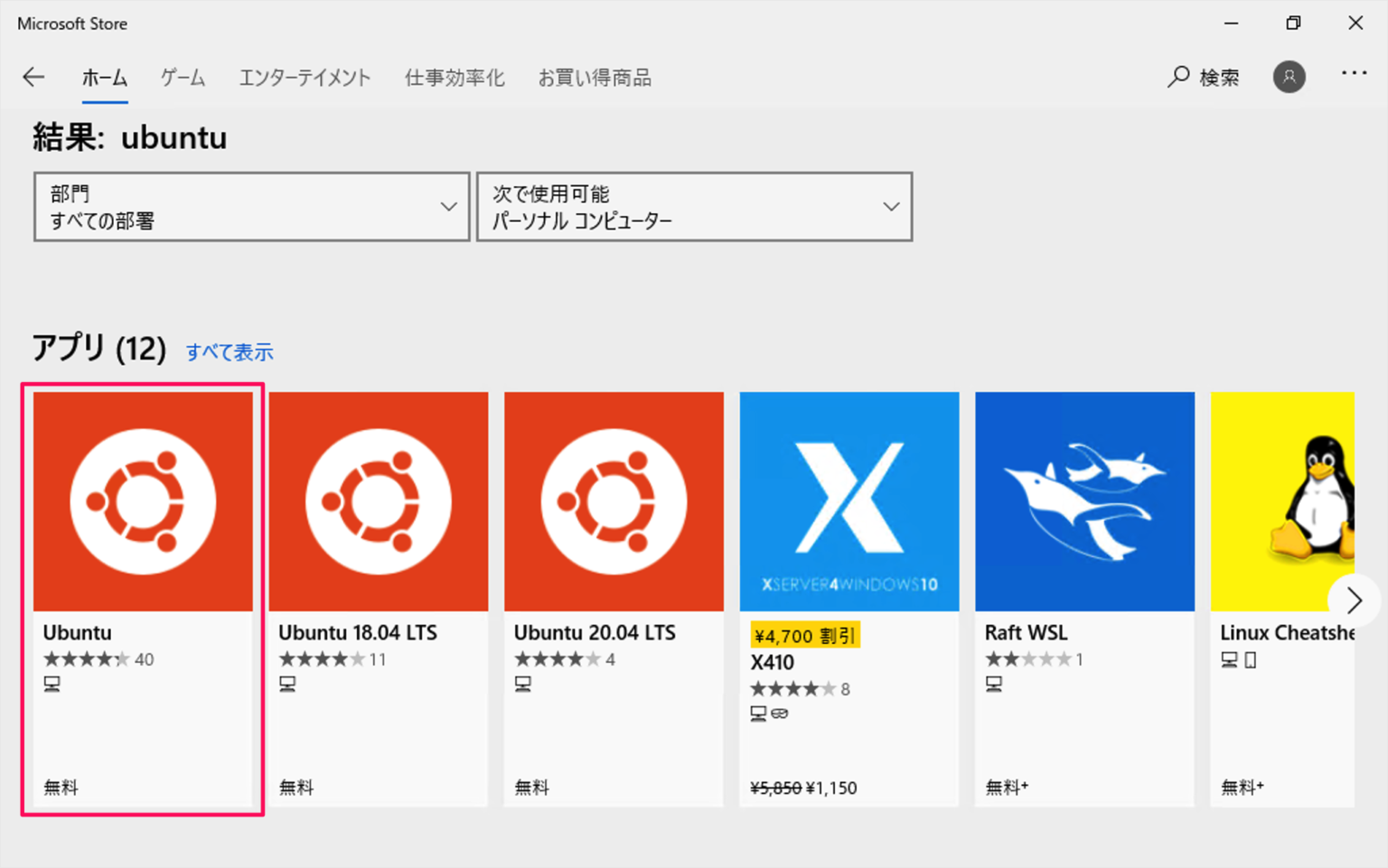Viewport: 1388px width, 868px height.
Task: Open the Ubuntu 18.04 LTS app tile
Action: coord(378,500)
